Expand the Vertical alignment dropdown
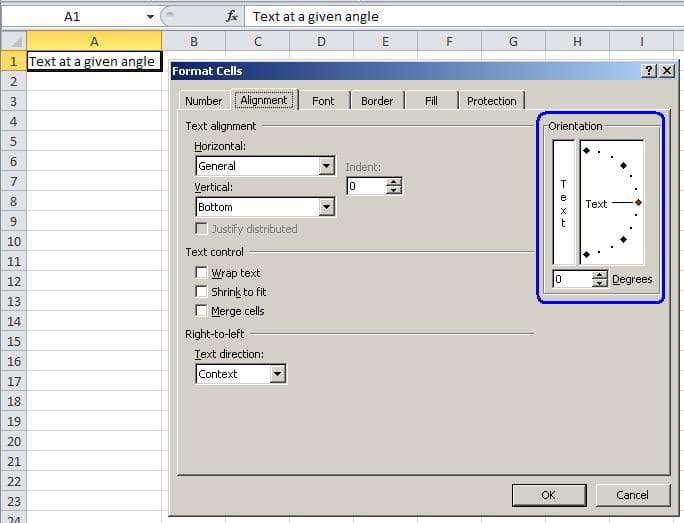Screen dimensions: 684x523 click(326, 207)
